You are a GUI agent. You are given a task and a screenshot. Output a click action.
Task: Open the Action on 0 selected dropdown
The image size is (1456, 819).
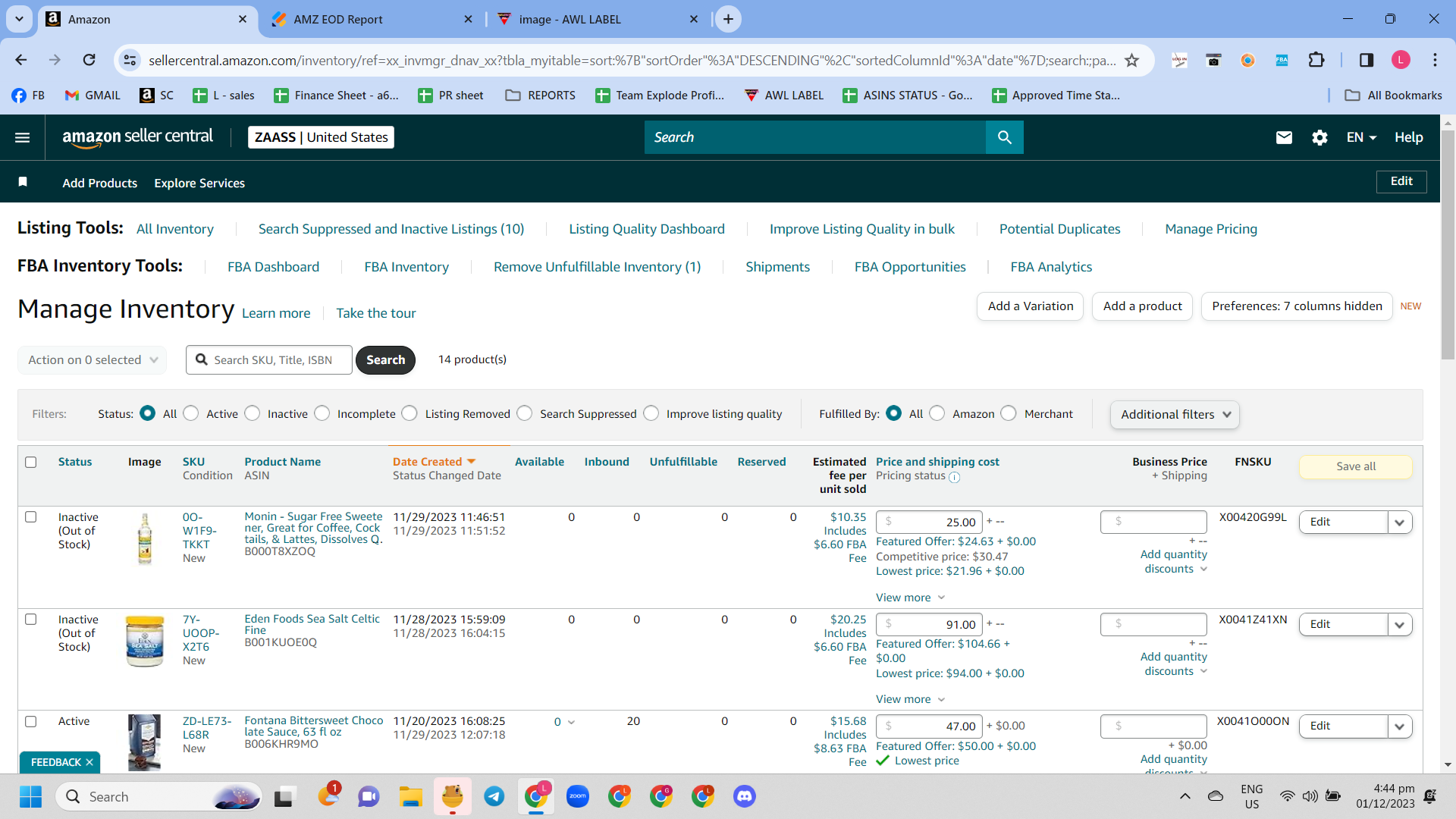[x=92, y=359]
